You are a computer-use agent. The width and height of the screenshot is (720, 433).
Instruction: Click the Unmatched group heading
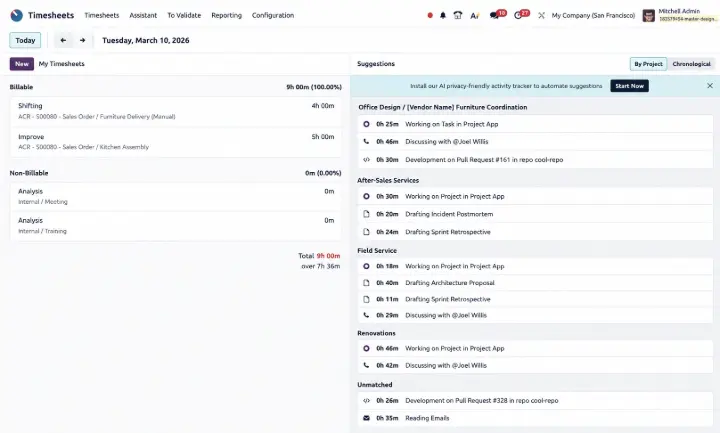click(x=375, y=385)
